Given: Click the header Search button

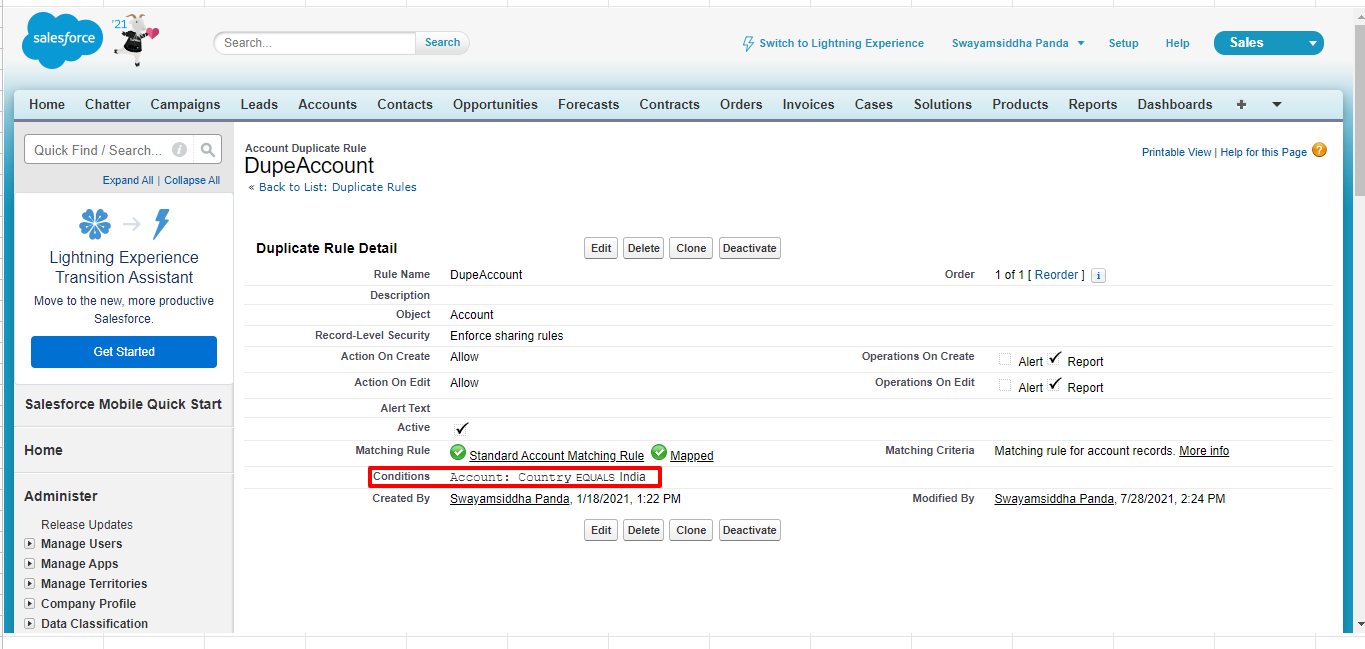Looking at the screenshot, I should [442, 43].
